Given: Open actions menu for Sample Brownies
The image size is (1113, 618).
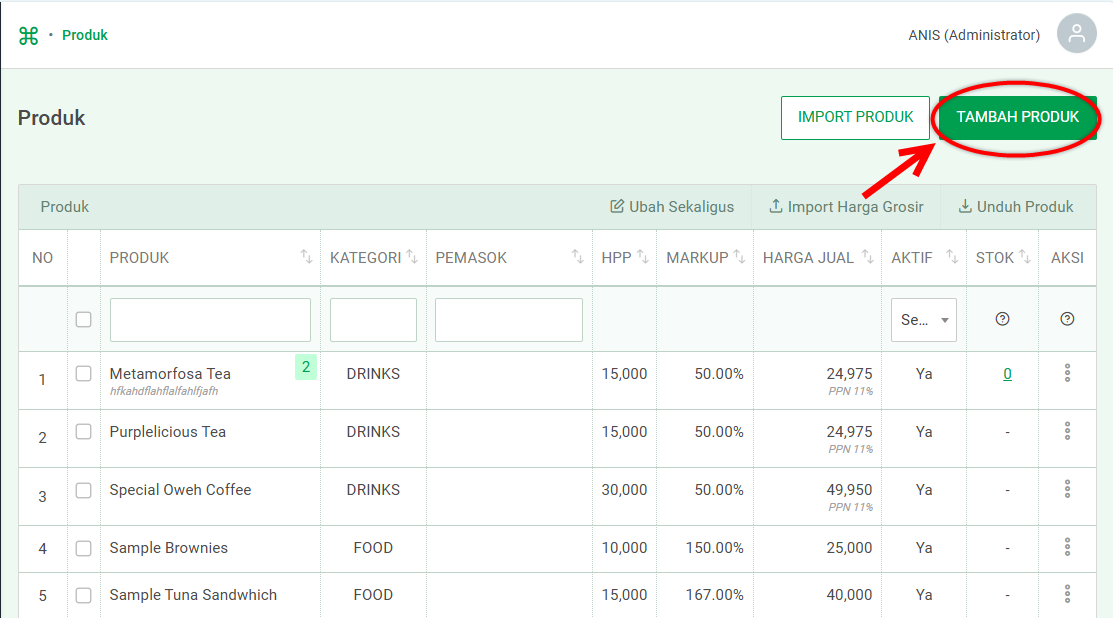Looking at the screenshot, I should point(1067,547).
